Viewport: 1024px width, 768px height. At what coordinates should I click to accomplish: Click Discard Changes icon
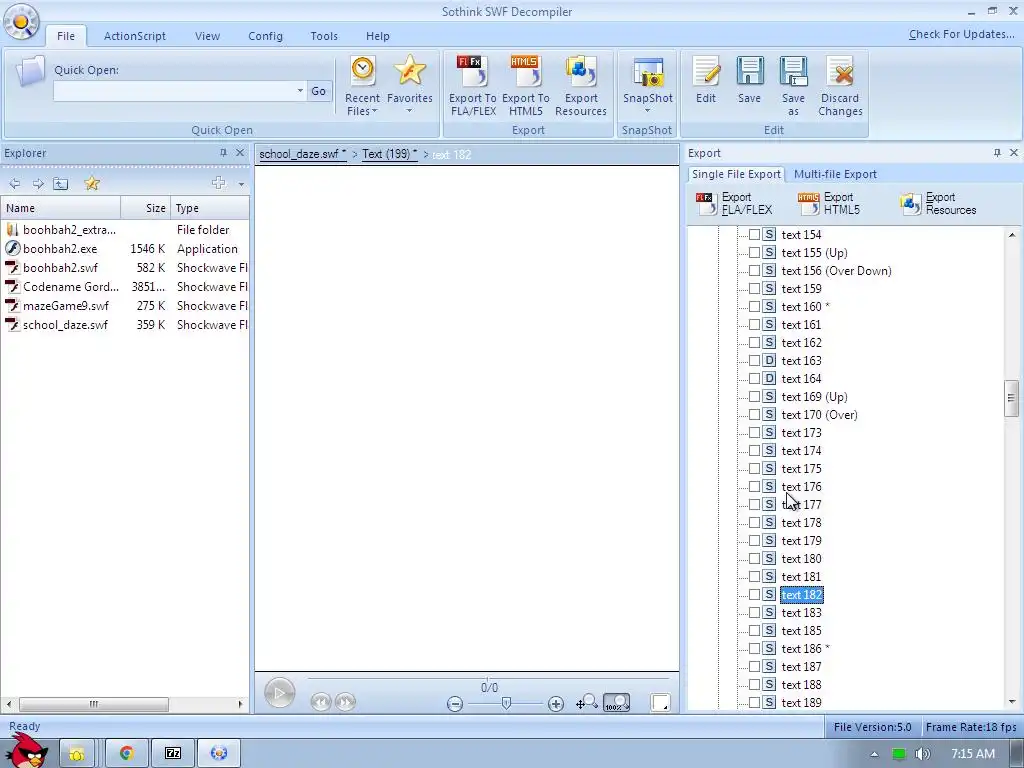coord(840,86)
